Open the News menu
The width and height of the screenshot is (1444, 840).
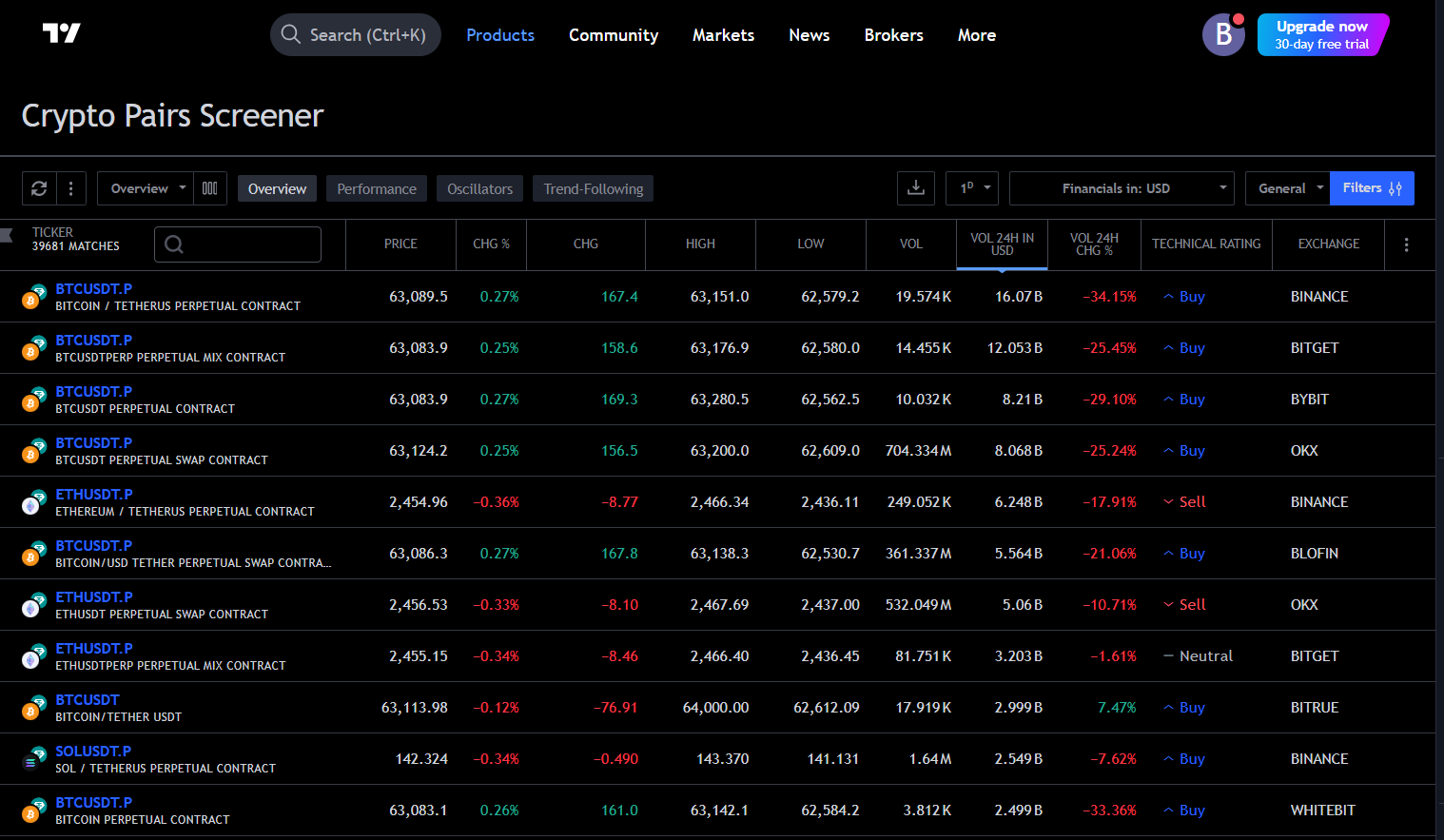[x=809, y=35]
